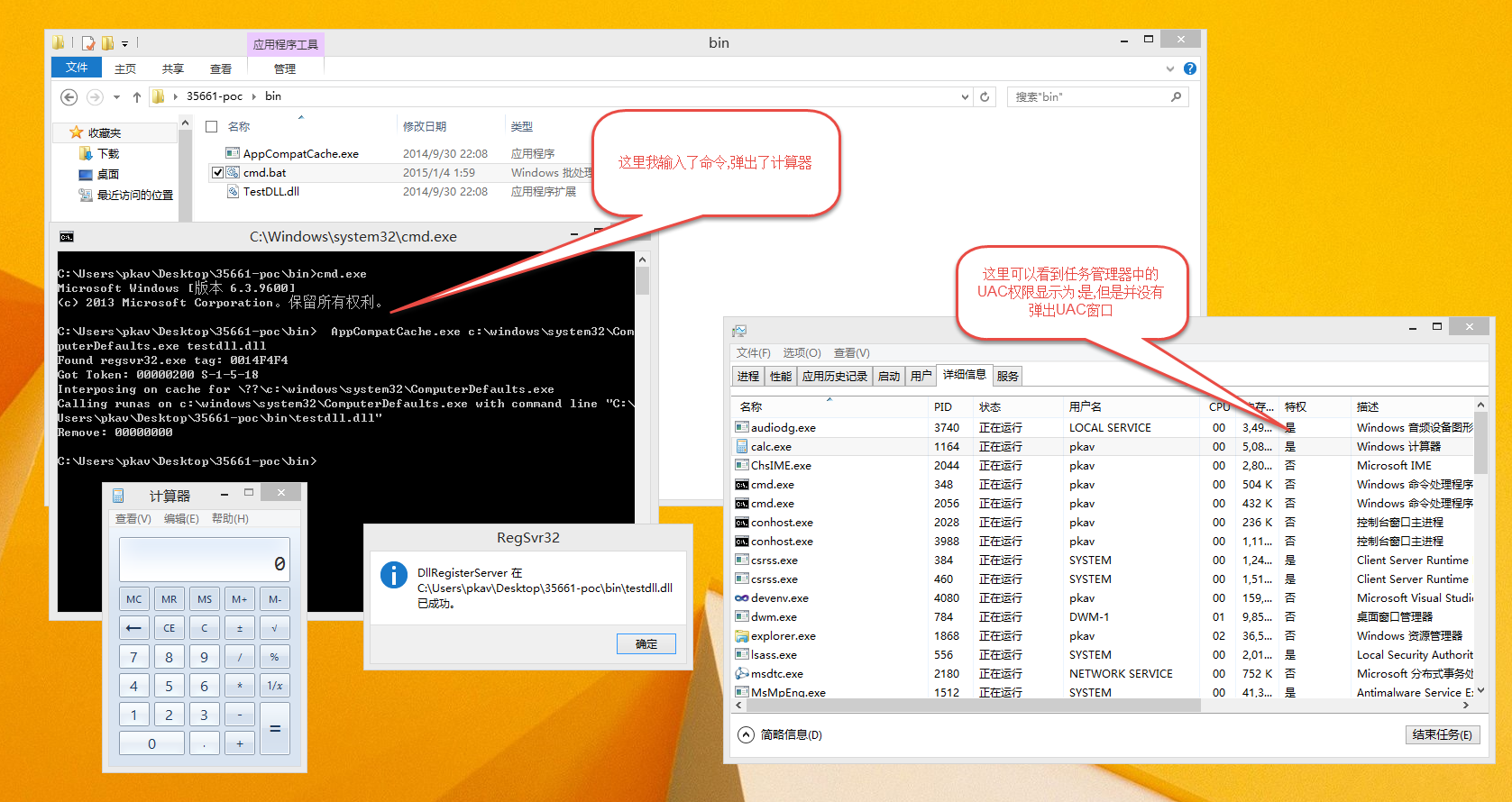The image size is (1512, 802).
Task: Open the address bar history dropdown
Action: [965, 96]
